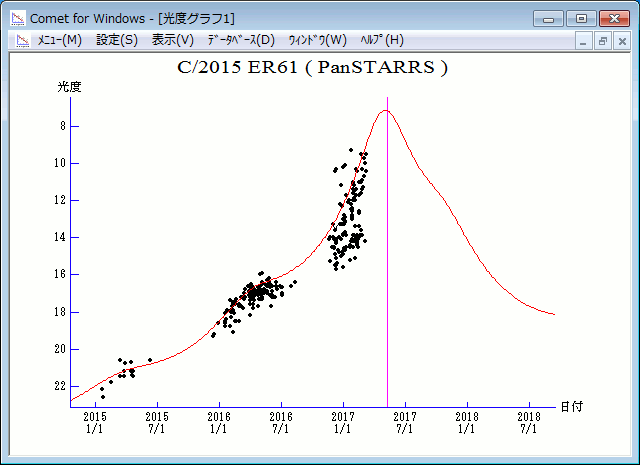Screen dimensions: 640x465
Task: Click the magnitude 14 axis label
Action: coord(60,237)
